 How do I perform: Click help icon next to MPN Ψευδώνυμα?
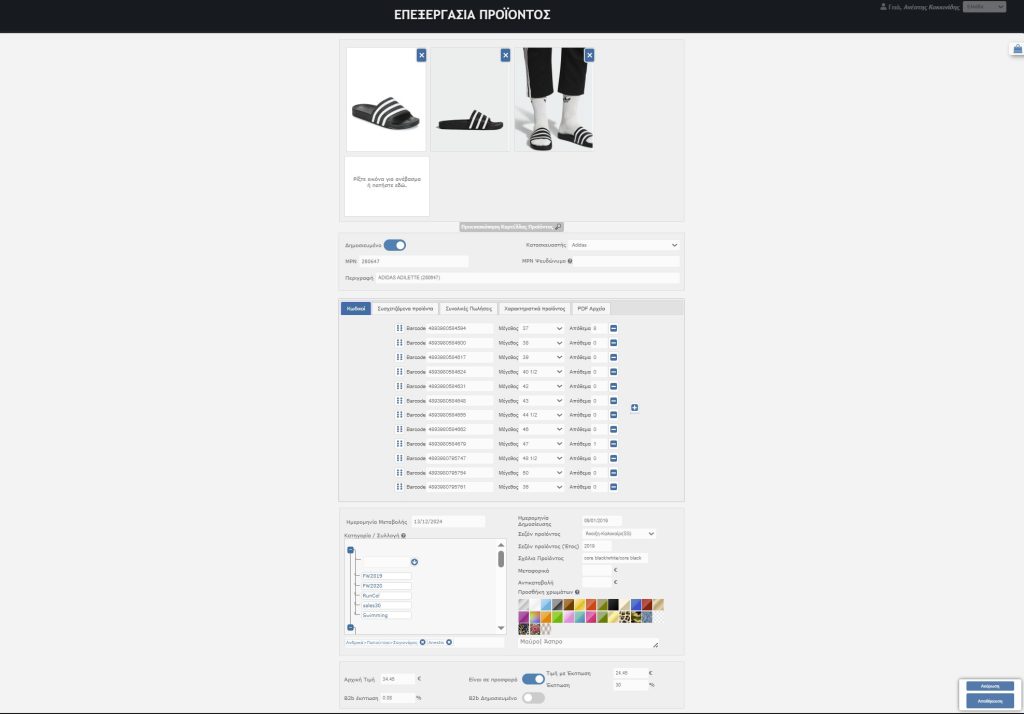point(570,261)
